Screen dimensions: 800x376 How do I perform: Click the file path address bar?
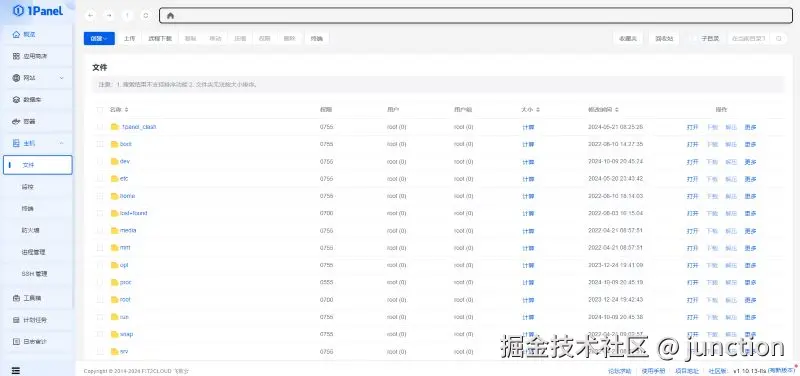[x=476, y=15]
